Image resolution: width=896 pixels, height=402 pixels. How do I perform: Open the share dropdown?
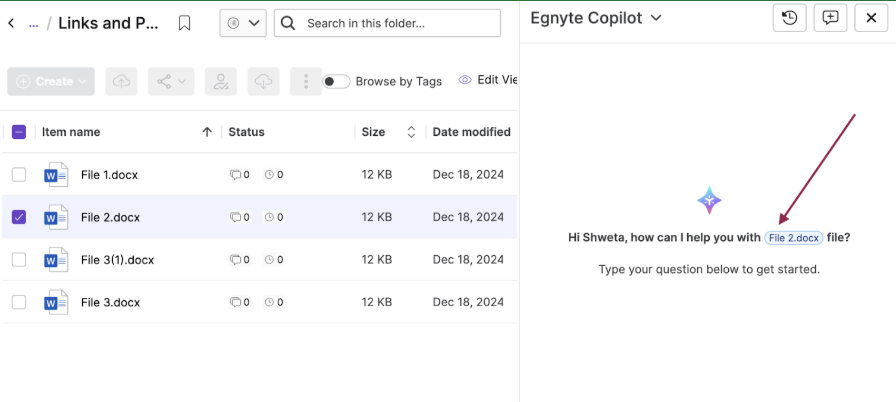tap(171, 82)
